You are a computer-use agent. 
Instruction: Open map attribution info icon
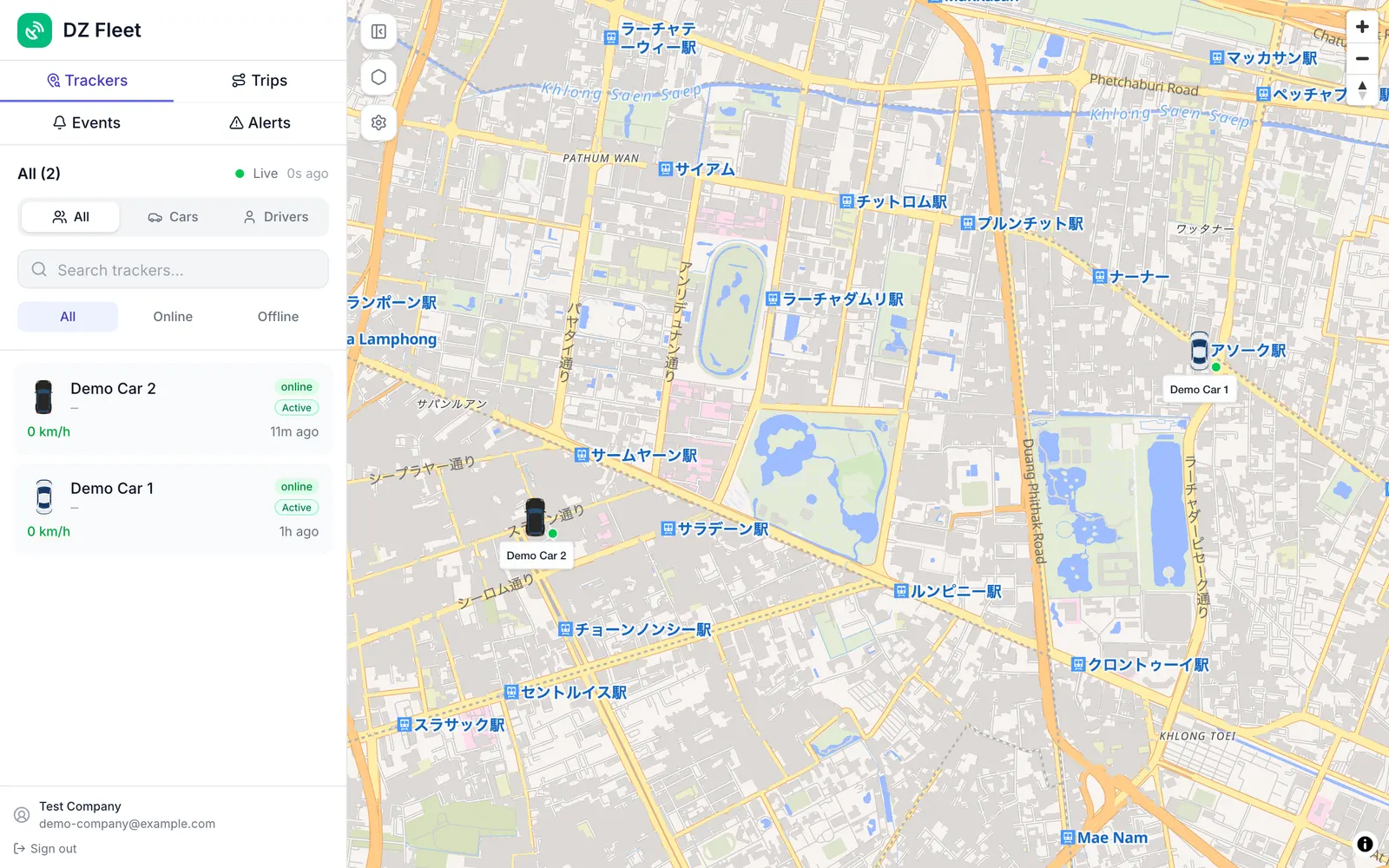coord(1365,844)
